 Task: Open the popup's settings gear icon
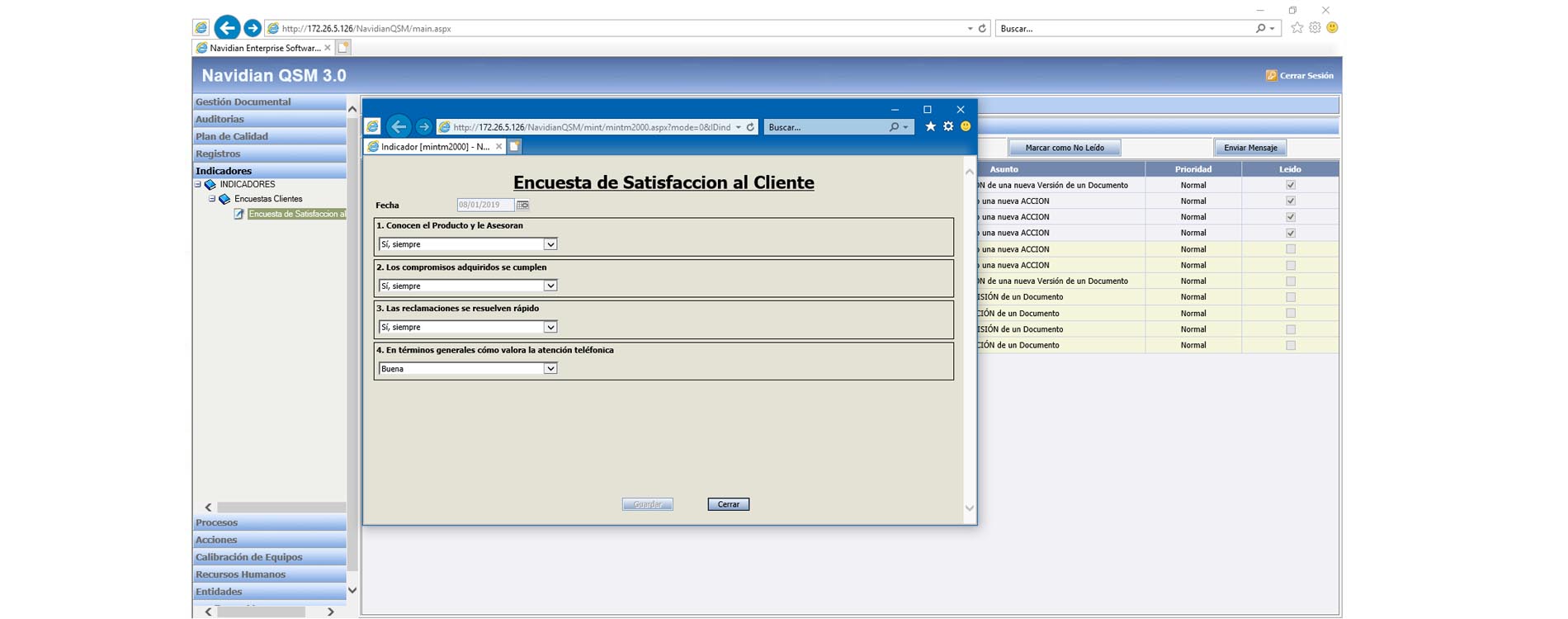(x=948, y=127)
